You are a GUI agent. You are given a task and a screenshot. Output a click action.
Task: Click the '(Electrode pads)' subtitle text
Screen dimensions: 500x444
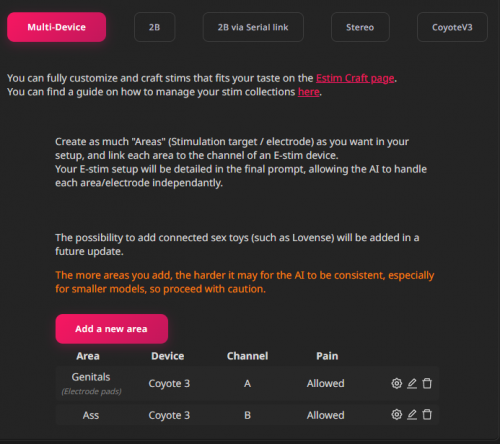pos(91,391)
